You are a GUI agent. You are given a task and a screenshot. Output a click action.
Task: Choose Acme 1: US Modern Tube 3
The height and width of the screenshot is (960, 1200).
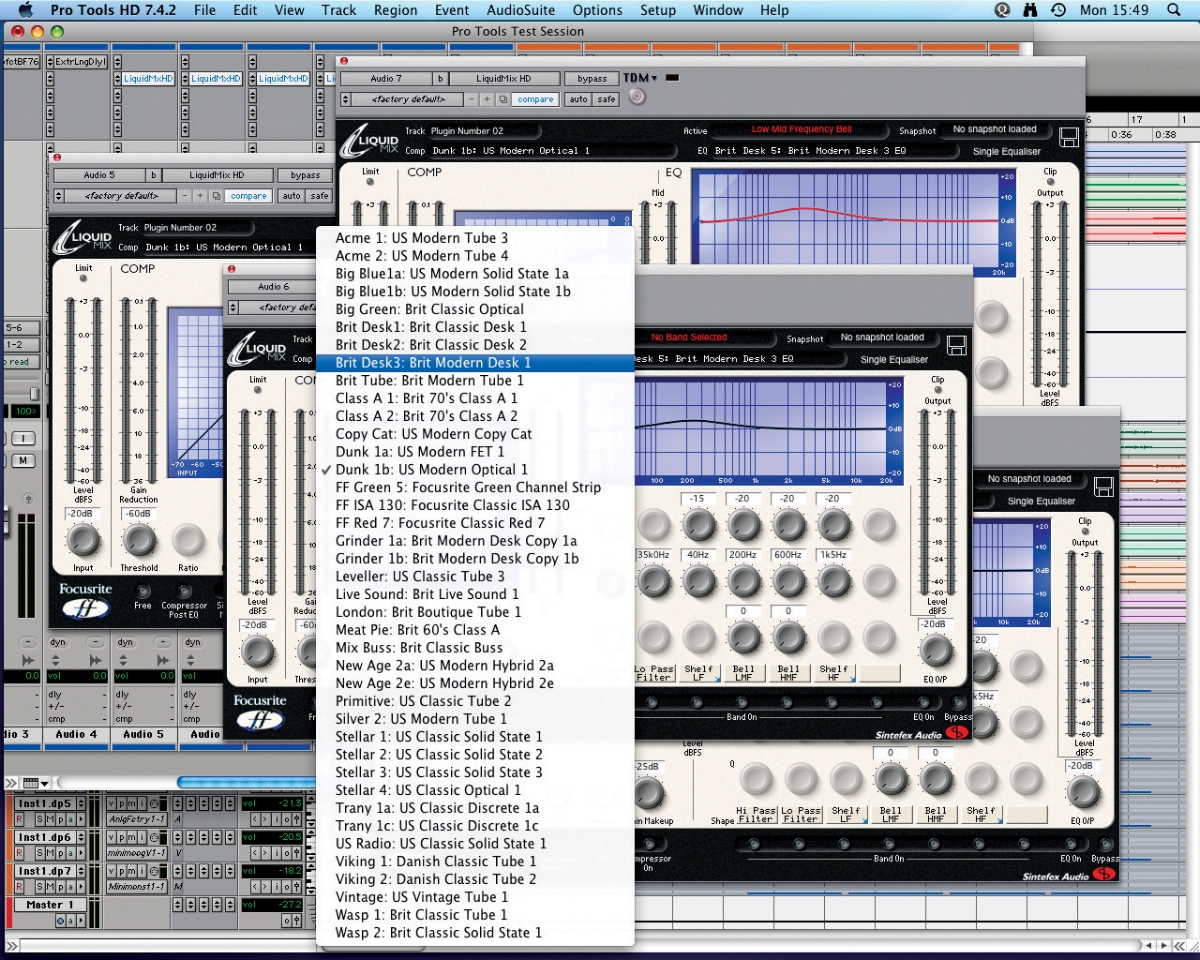pos(475,237)
